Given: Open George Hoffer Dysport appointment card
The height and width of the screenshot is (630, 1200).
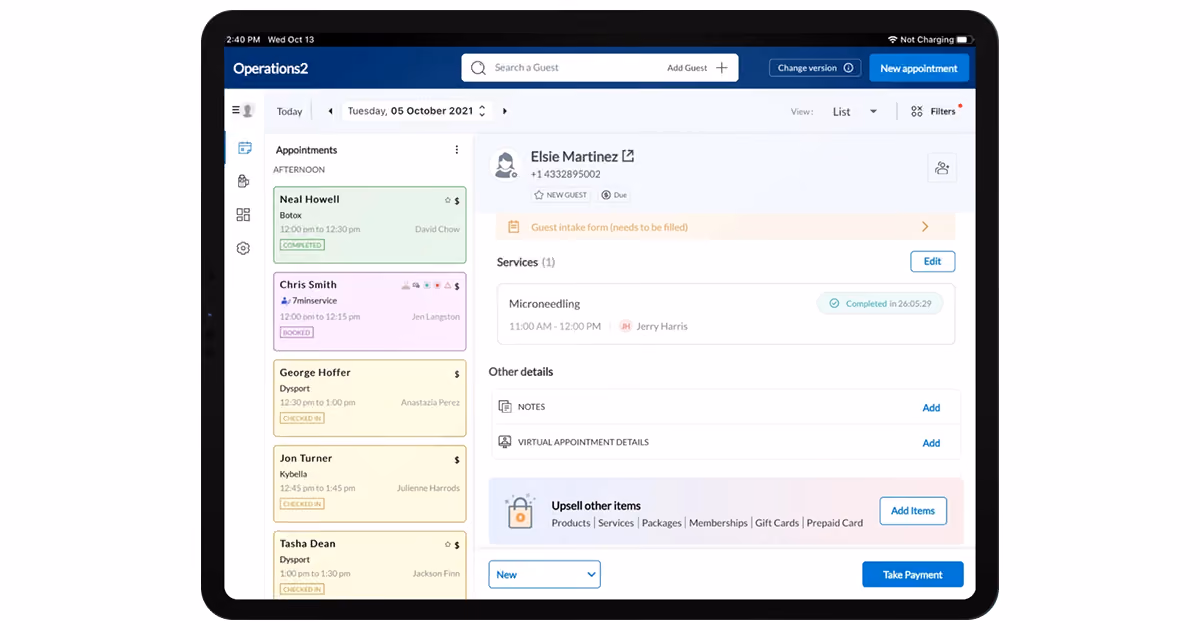Looking at the screenshot, I should (370, 398).
